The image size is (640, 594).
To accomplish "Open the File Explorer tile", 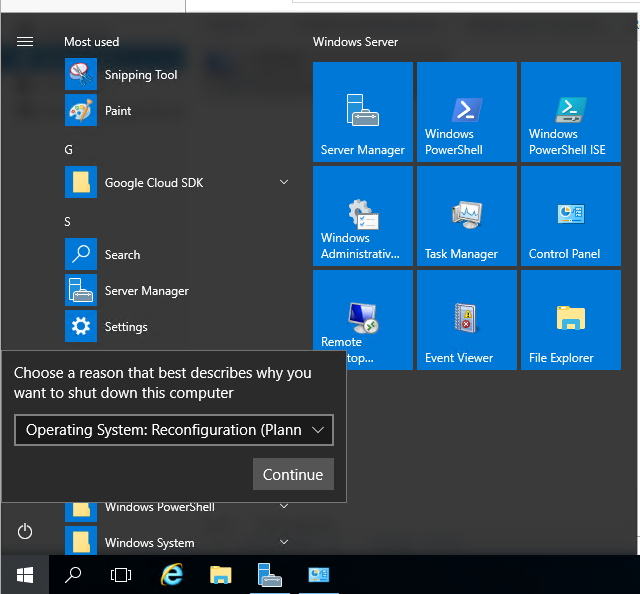I will pos(570,320).
